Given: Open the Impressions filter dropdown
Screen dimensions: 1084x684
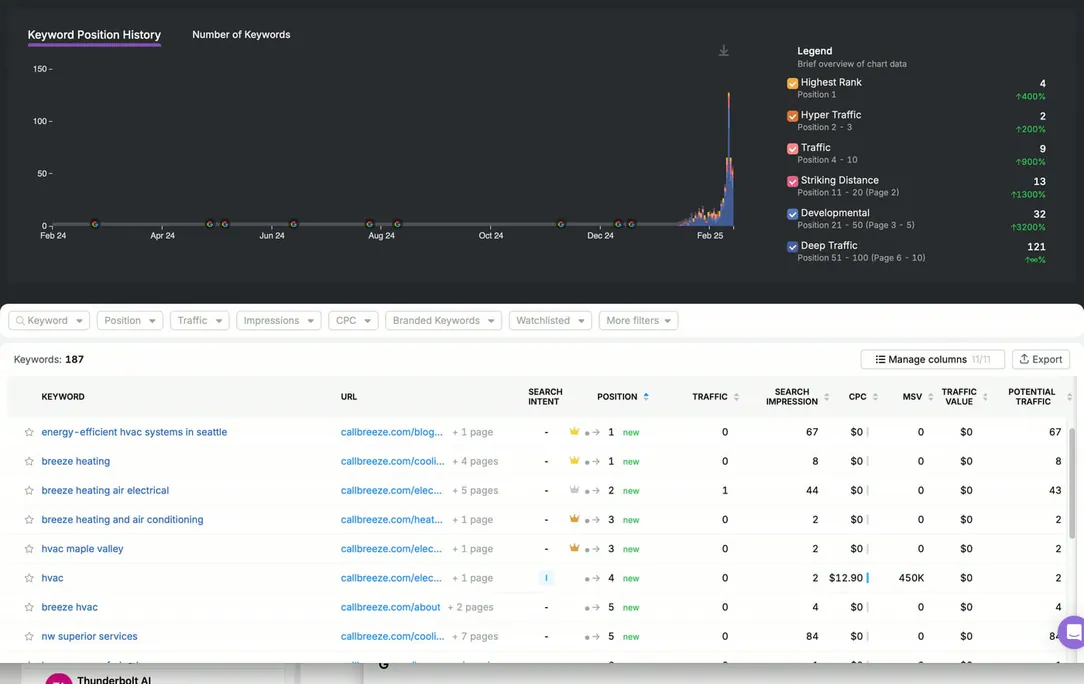Looking at the screenshot, I should pyautogui.click(x=279, y=320).
